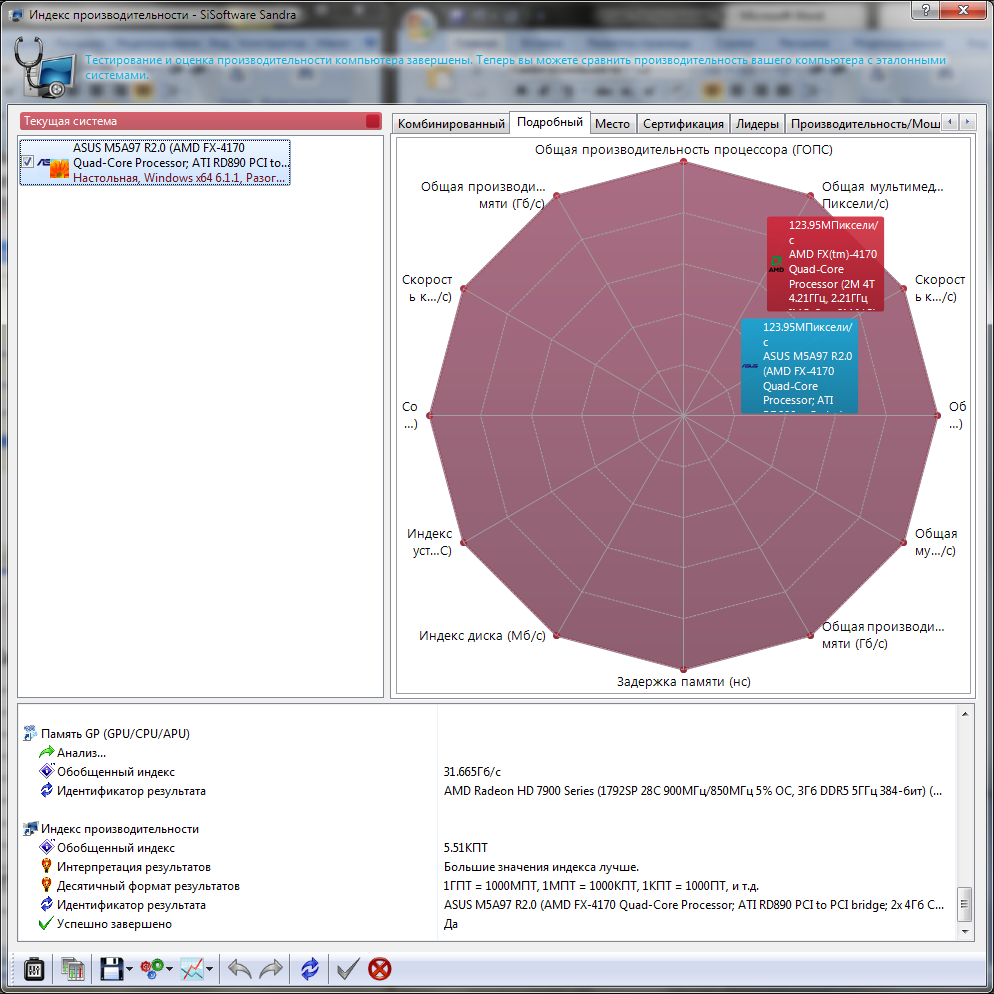
Task: Click the tab strip right scroll arrow
Action: [967, 121]
